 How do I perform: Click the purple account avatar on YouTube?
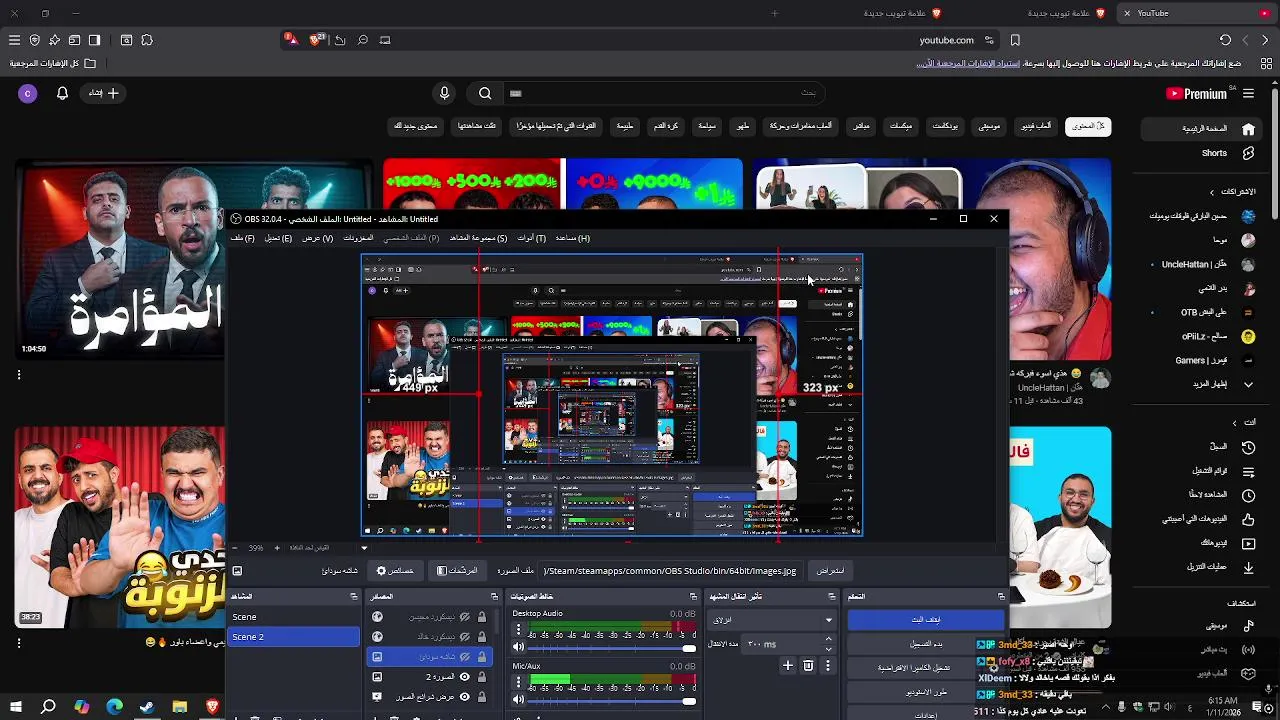28,93
